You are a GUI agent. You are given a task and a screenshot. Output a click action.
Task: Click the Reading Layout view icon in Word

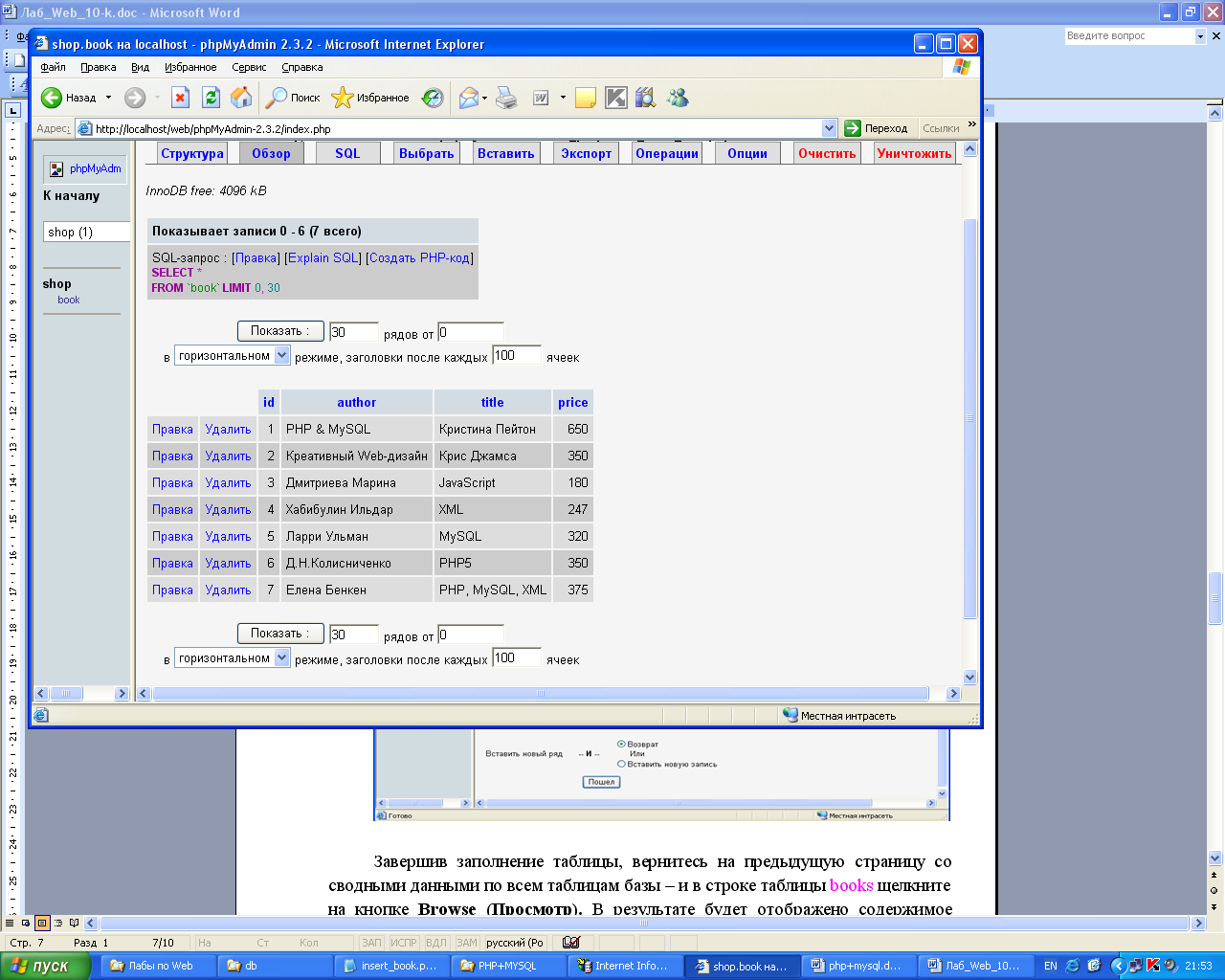click(75, 924)
